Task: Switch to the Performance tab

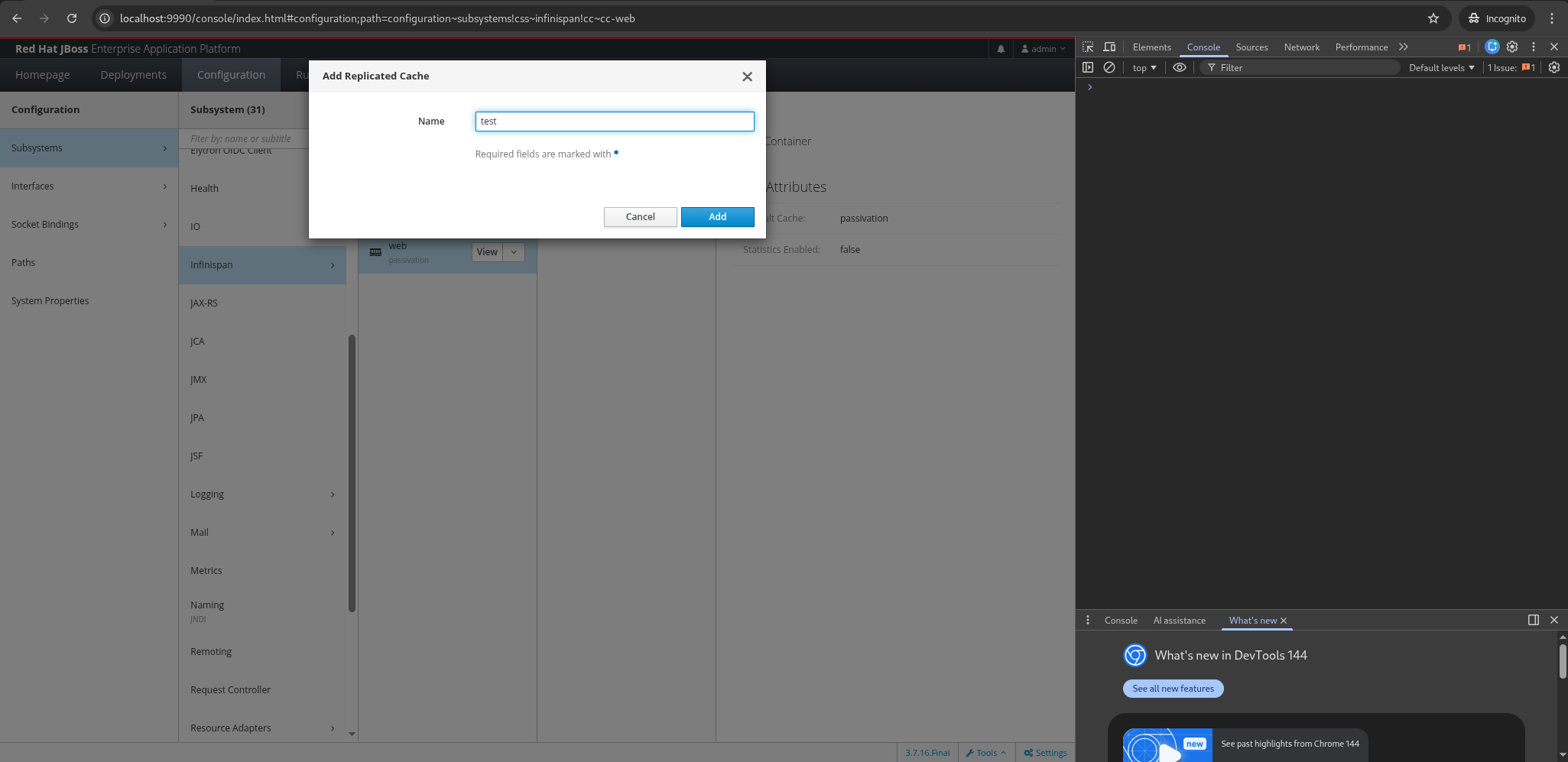Action: click(x=1361, y=47)
